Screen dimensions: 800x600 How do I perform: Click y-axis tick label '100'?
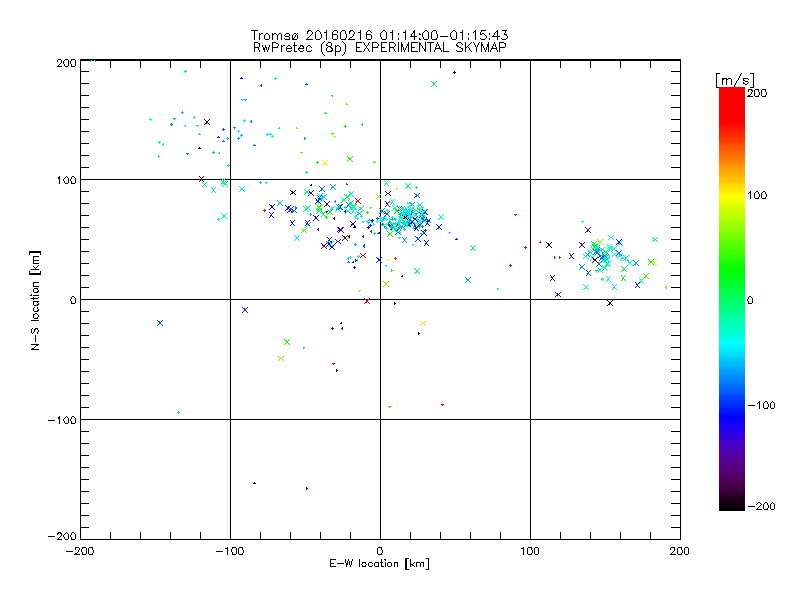(66, 180)
